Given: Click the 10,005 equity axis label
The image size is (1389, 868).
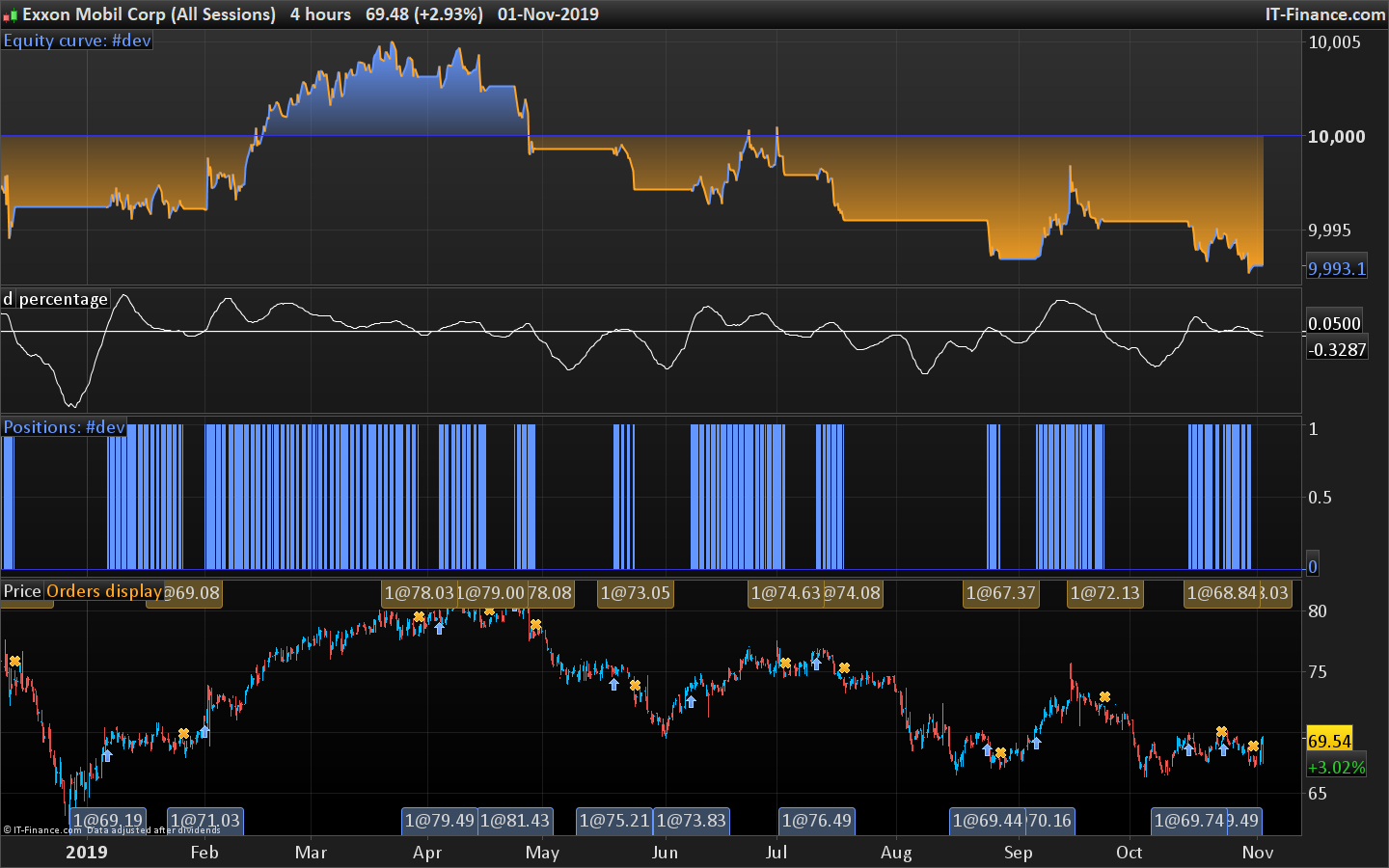Looking at the screenshot, I should coord(1334,41).
